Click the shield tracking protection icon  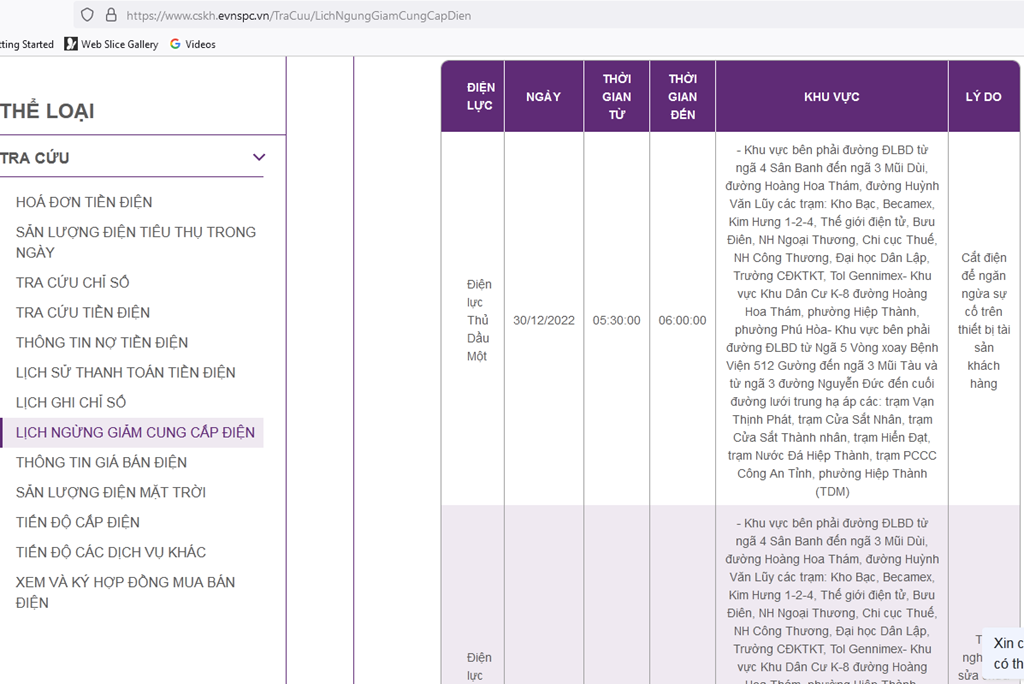[x=88, y=15]
